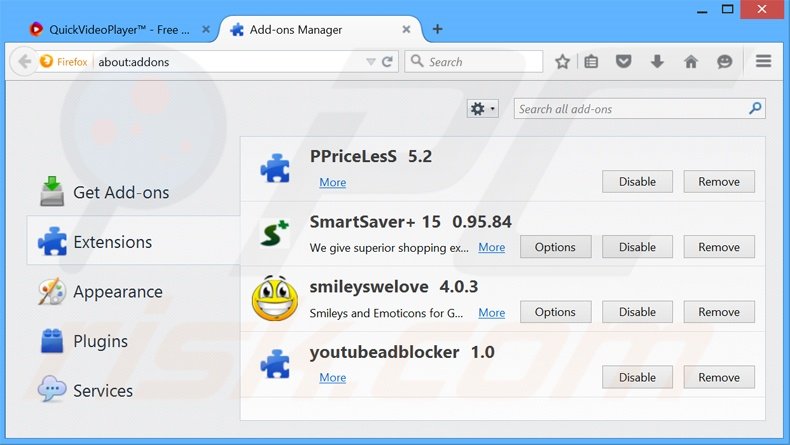Minimize the Firefox window
790x445 pixels.
702,10
